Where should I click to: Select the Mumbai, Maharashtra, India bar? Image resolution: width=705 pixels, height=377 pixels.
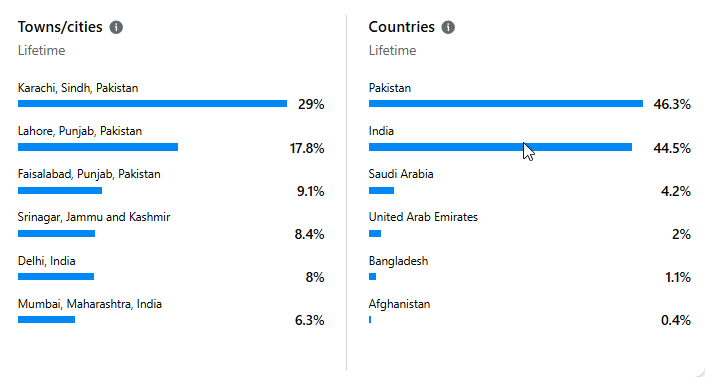point(46,319)
